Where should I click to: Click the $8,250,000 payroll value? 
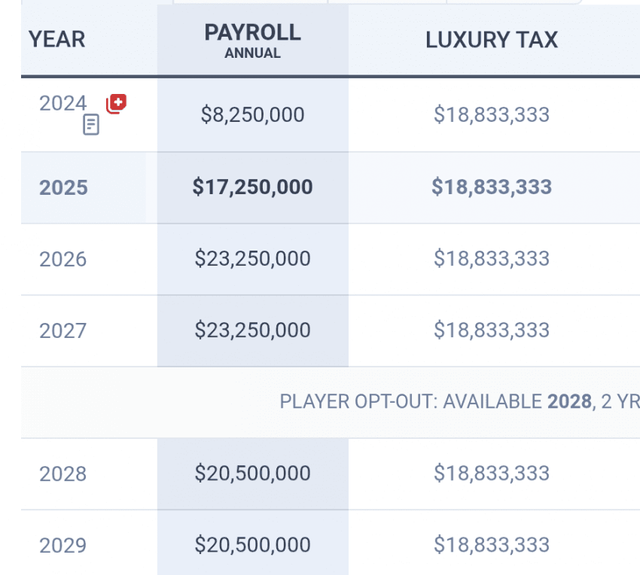pyautogui.click(x=252, y=115)
